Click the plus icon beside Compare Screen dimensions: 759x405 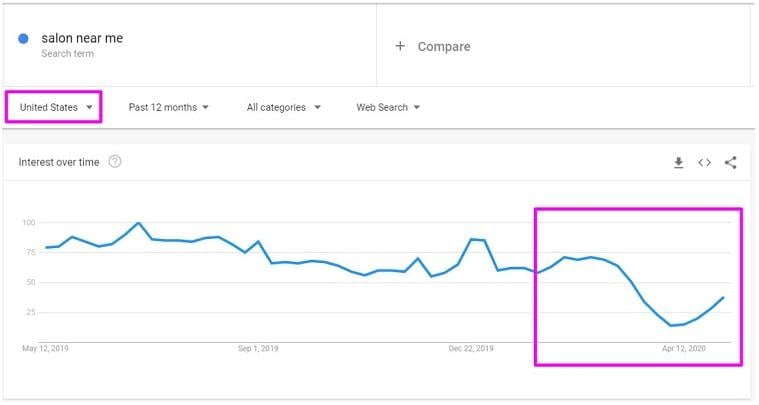[400, 46]
